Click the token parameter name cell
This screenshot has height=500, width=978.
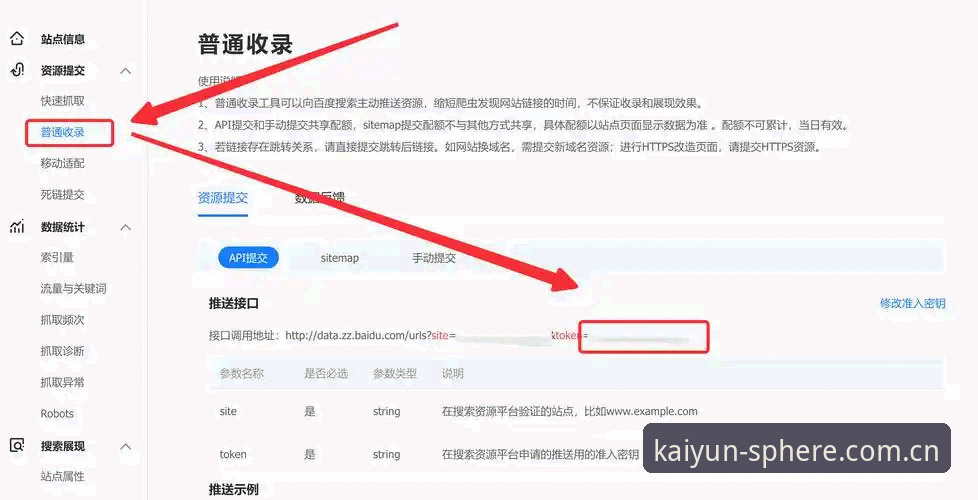point(233,454)
